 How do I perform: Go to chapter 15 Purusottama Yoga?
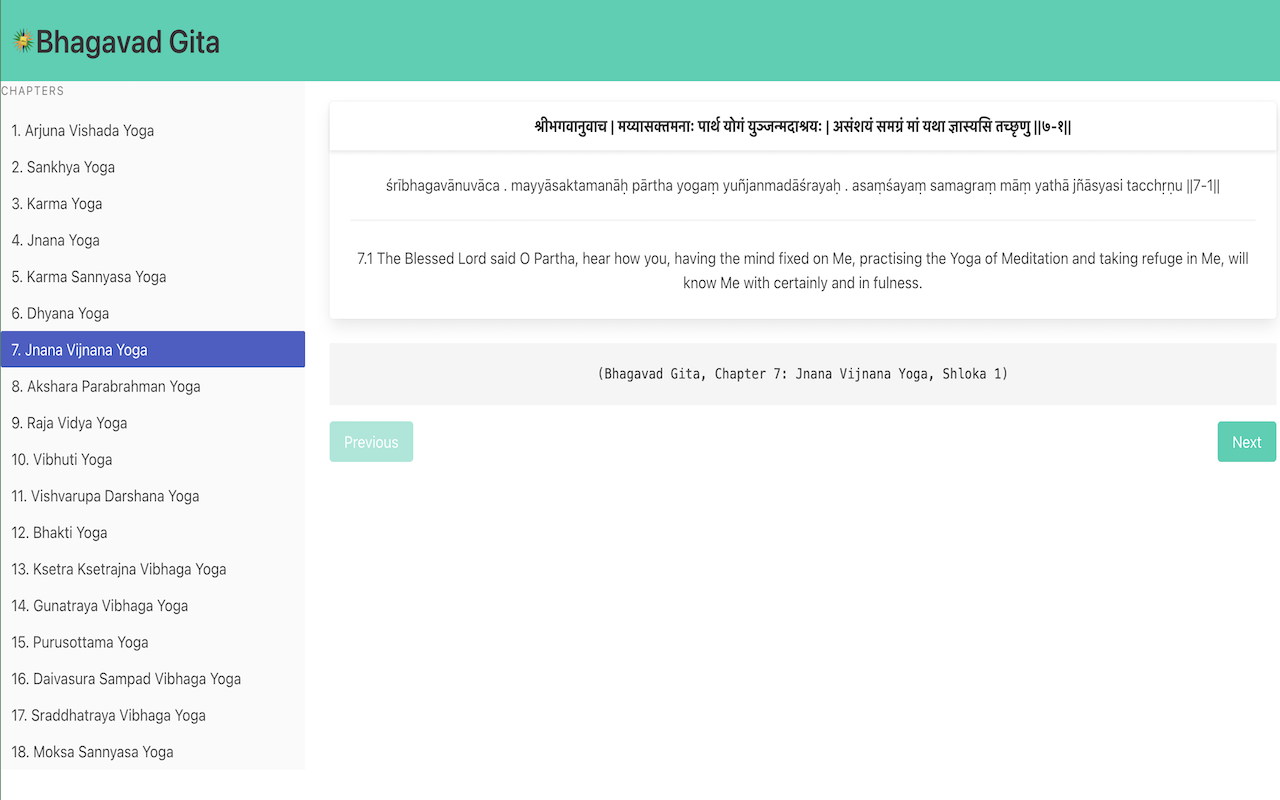click(x=153, y=642)
